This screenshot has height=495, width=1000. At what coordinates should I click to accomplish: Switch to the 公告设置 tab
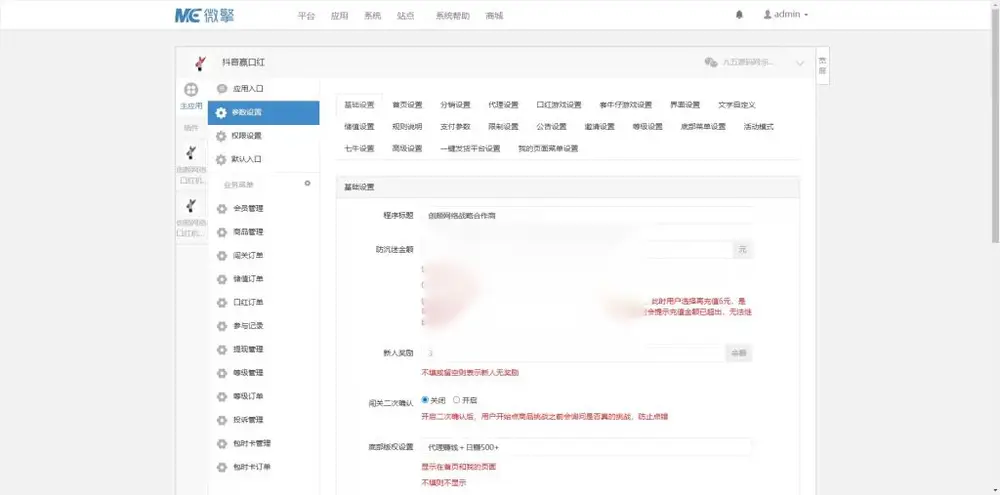coord(552,127)
